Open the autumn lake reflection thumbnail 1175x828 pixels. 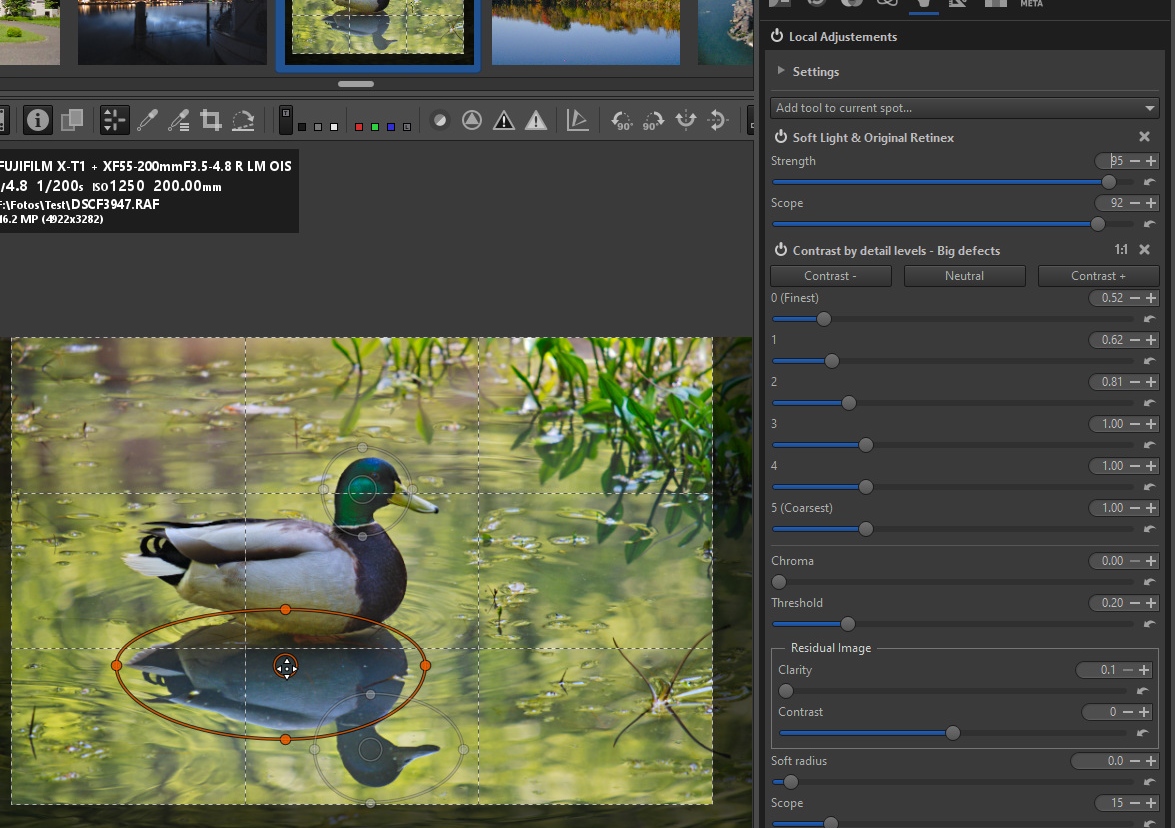pyautogui.click(x=586, y=32)
